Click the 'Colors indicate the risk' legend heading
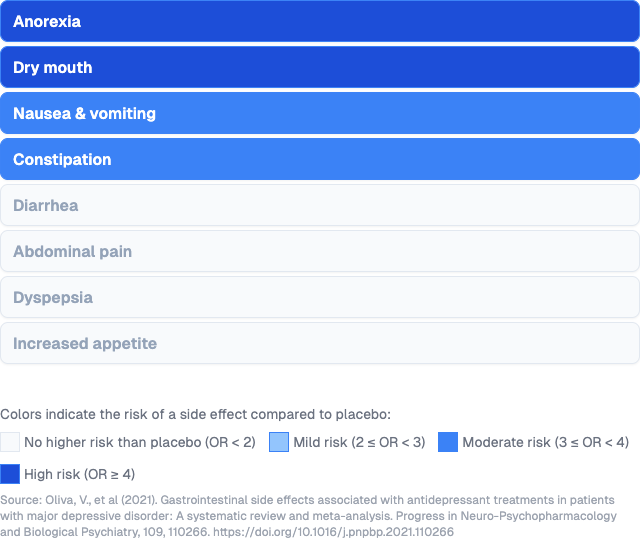Viewport: 640px width, 540px height. [x=195, y=413]
